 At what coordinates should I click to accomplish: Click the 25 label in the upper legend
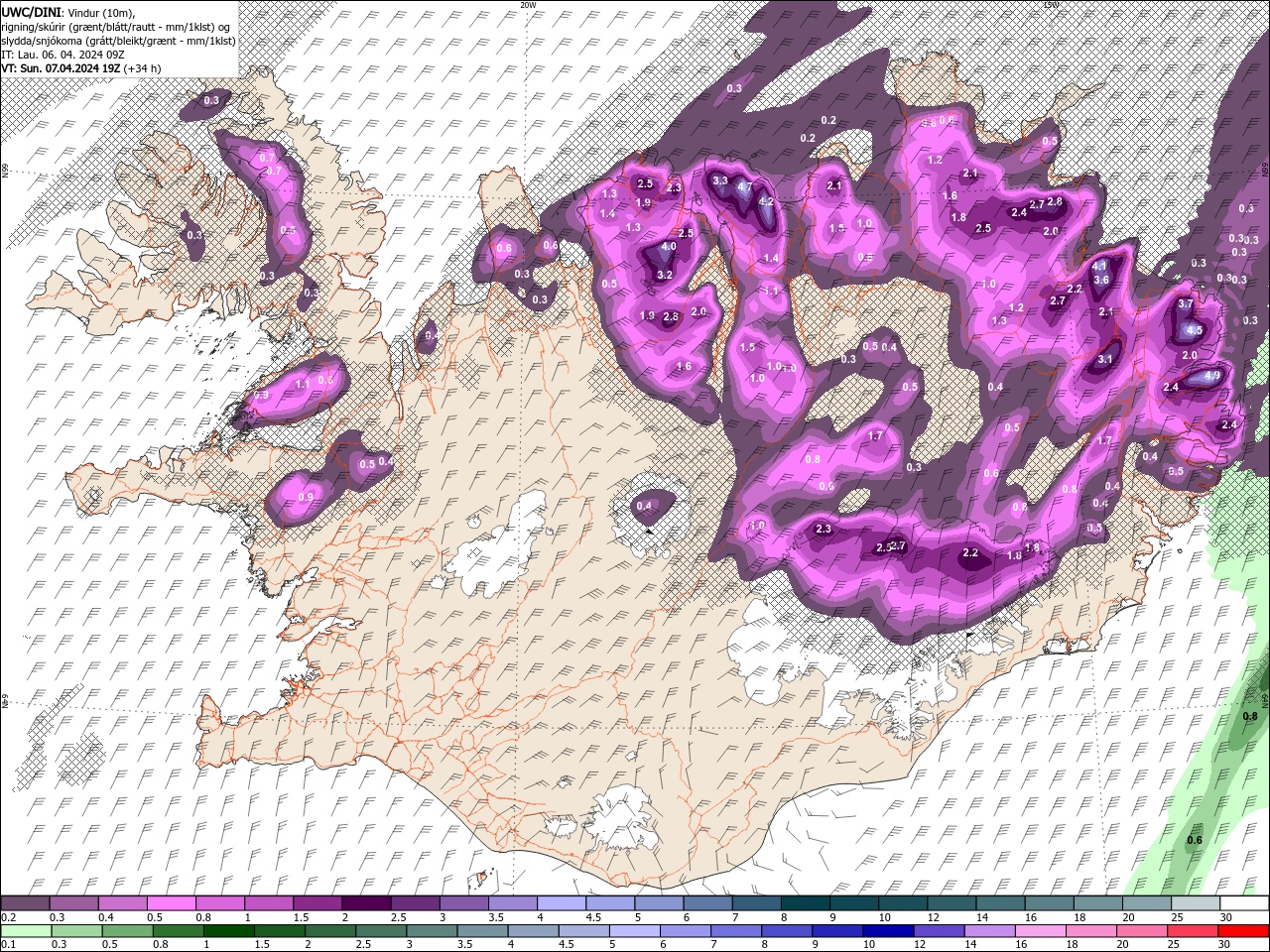(1178, 917)
